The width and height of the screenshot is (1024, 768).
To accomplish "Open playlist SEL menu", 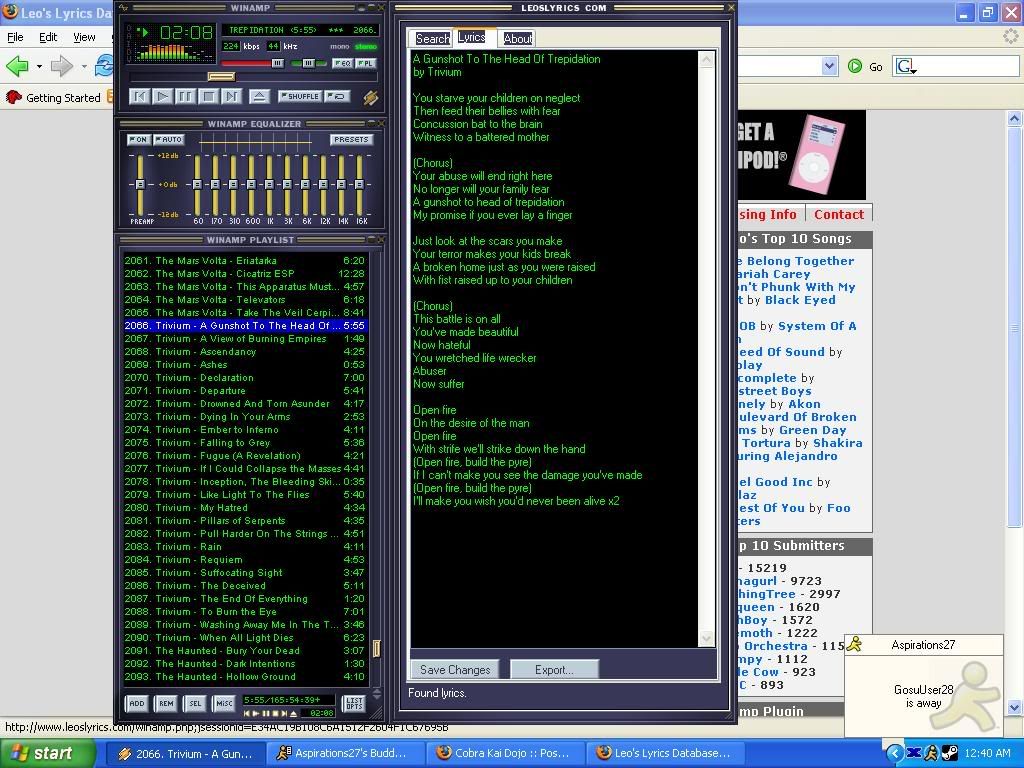I will click(195, 703).
